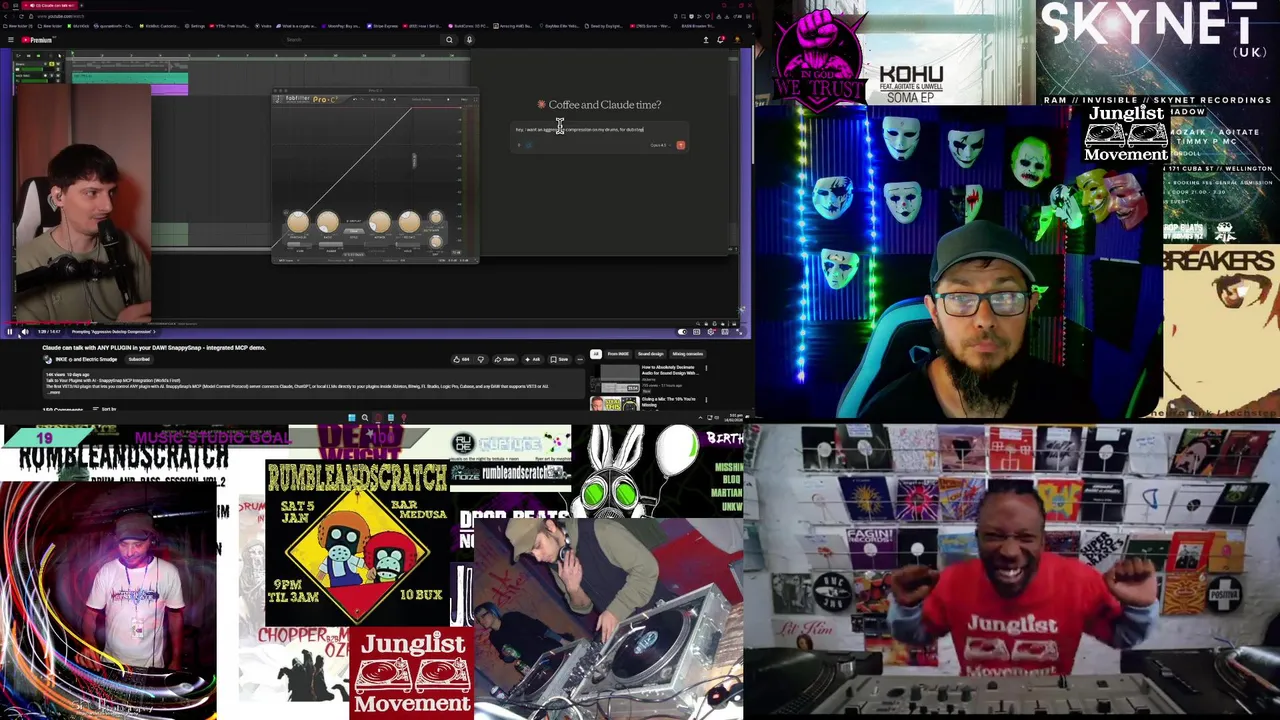The width and height of the screenshot is (1280, 720).
Task: Select the Sound design filter chip
Action: pos(650,354)
